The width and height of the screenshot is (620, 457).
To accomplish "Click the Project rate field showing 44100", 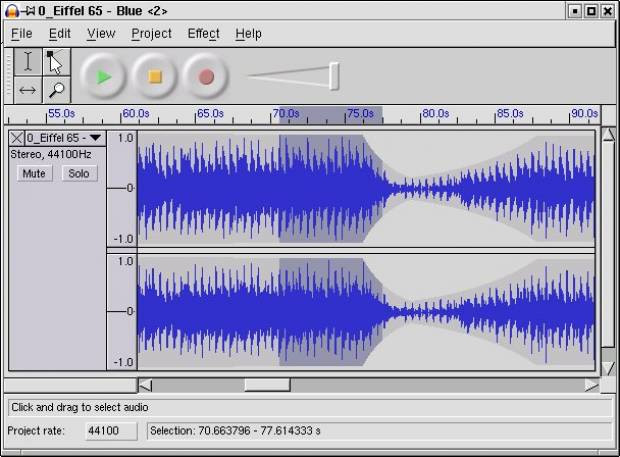I will click(111, 431).
